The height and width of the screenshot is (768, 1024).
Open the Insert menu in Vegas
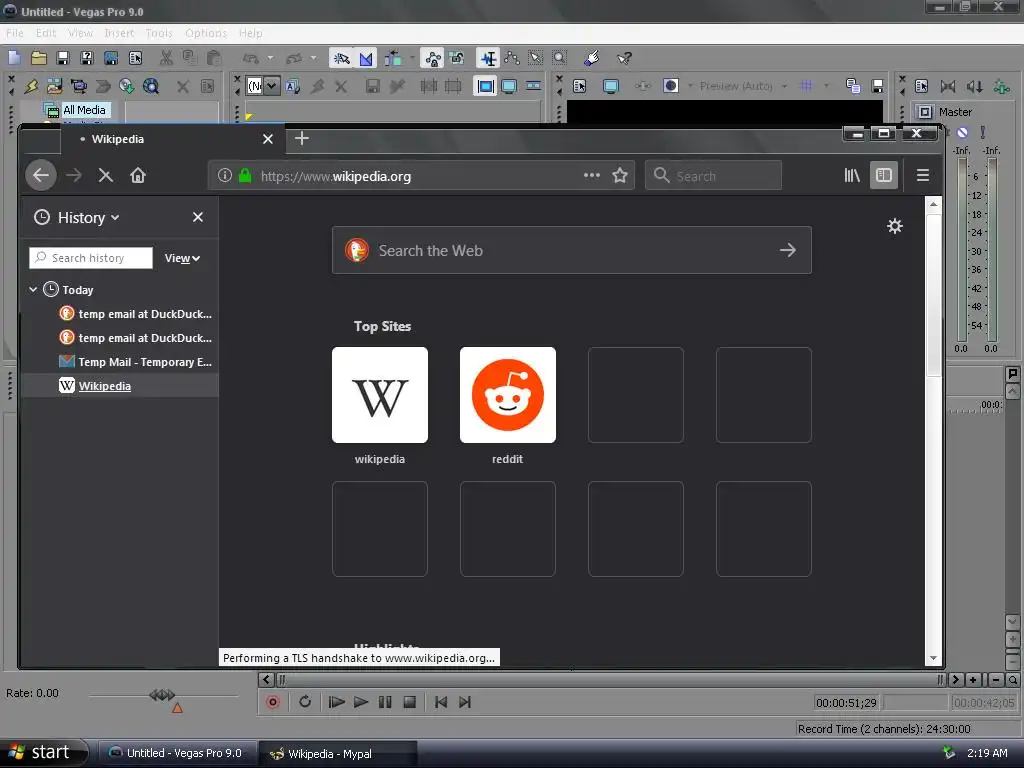(119, 33)
